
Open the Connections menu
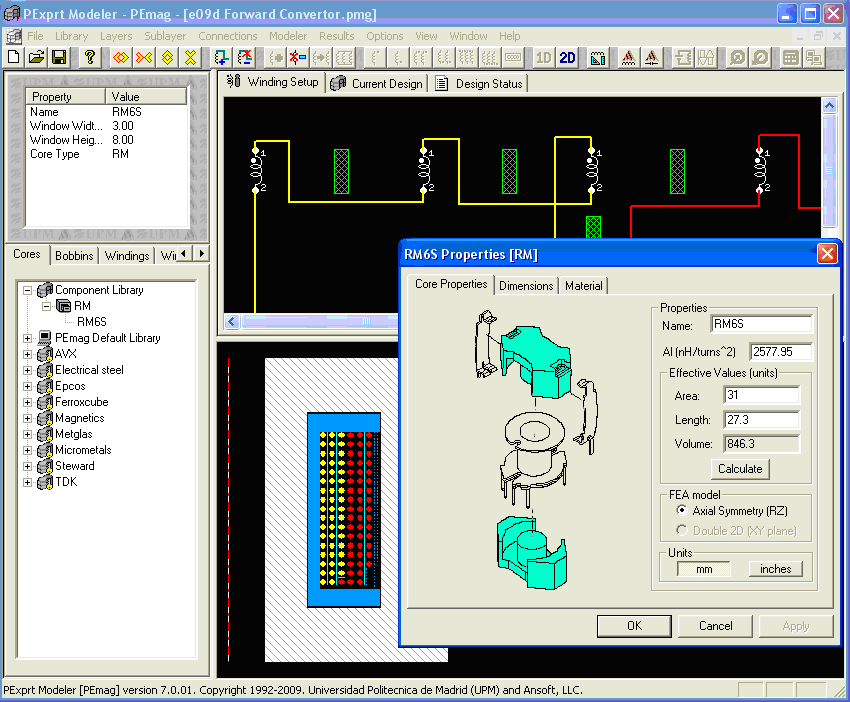pyautogui.click(x=228, y=36)
